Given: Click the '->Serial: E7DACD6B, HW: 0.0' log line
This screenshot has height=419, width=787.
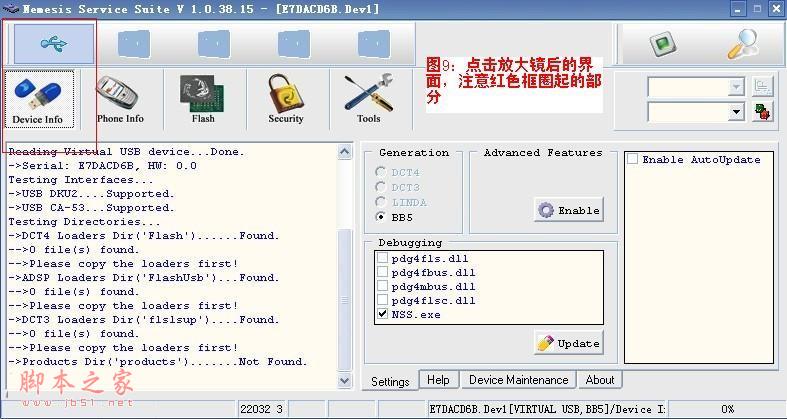Looking at the screenshot, I should (102, 166).
